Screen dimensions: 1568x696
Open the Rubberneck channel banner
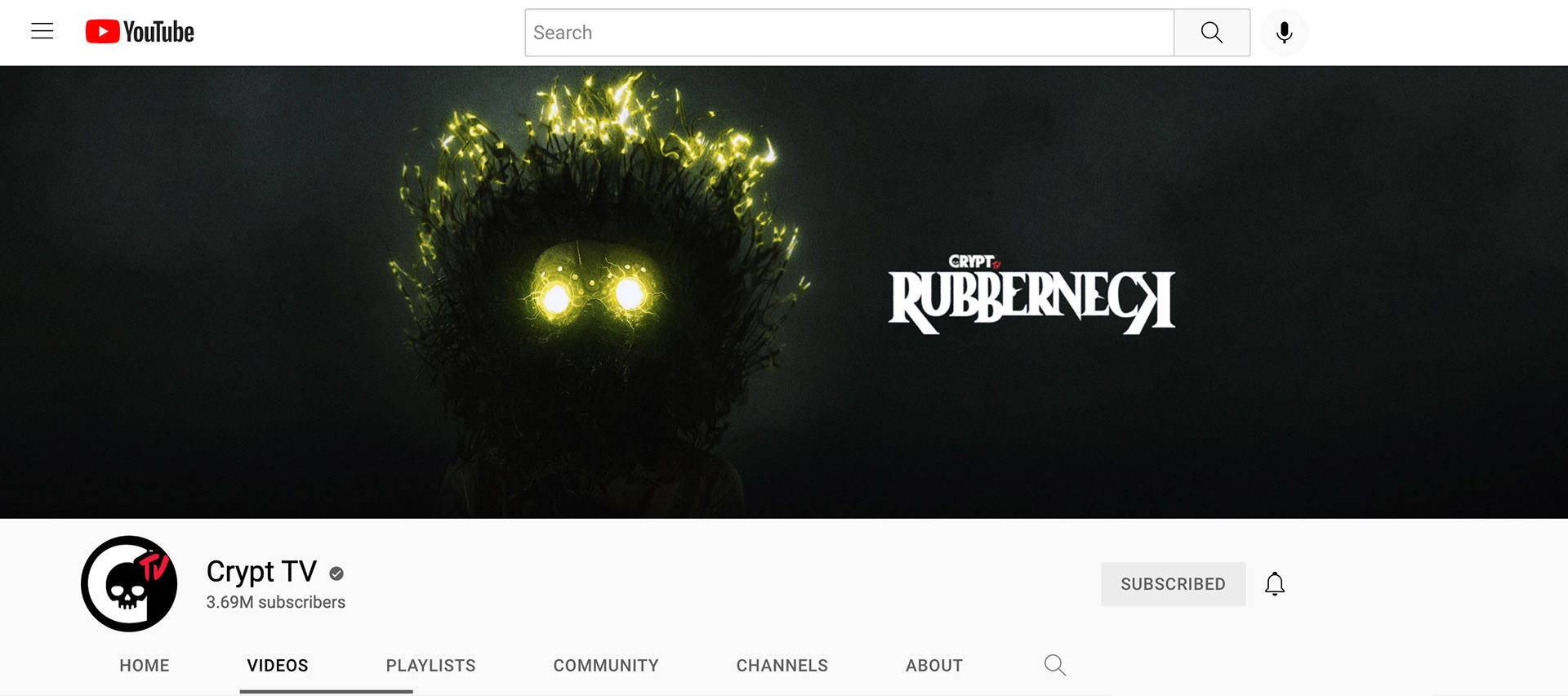pyautogui.click(x=784, y=292)
